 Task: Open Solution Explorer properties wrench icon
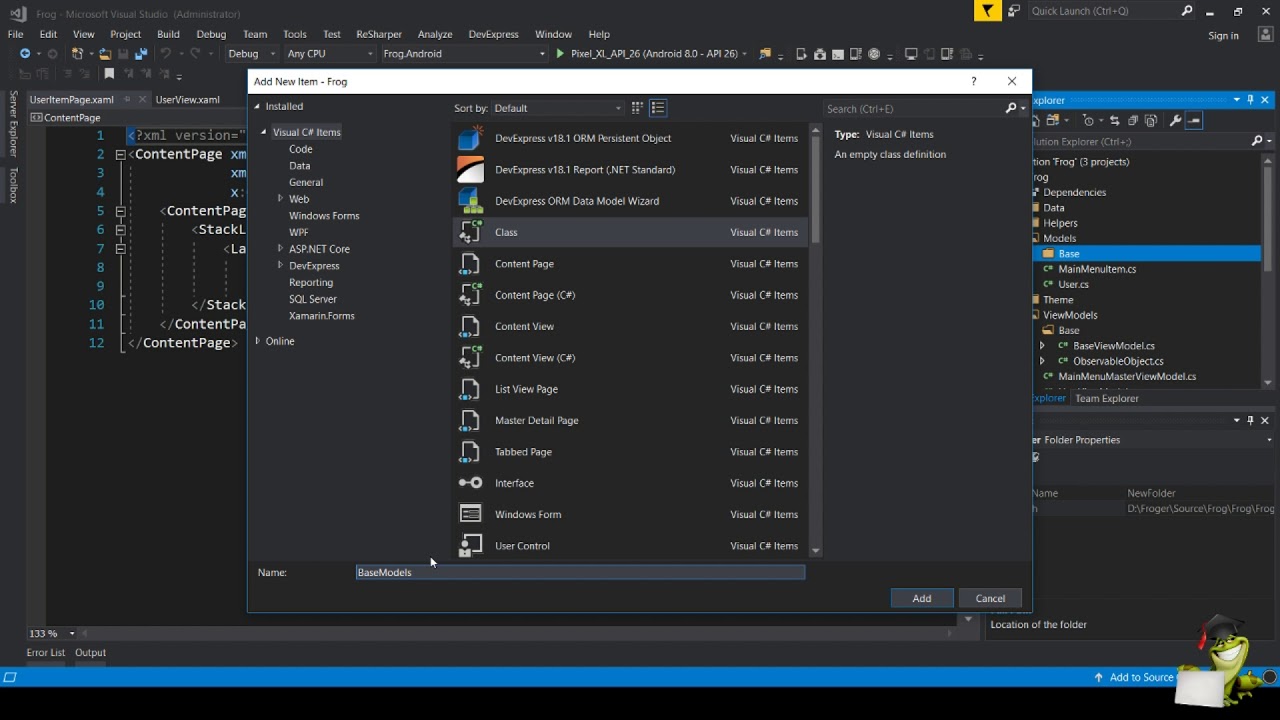(x=1175, y=120)
